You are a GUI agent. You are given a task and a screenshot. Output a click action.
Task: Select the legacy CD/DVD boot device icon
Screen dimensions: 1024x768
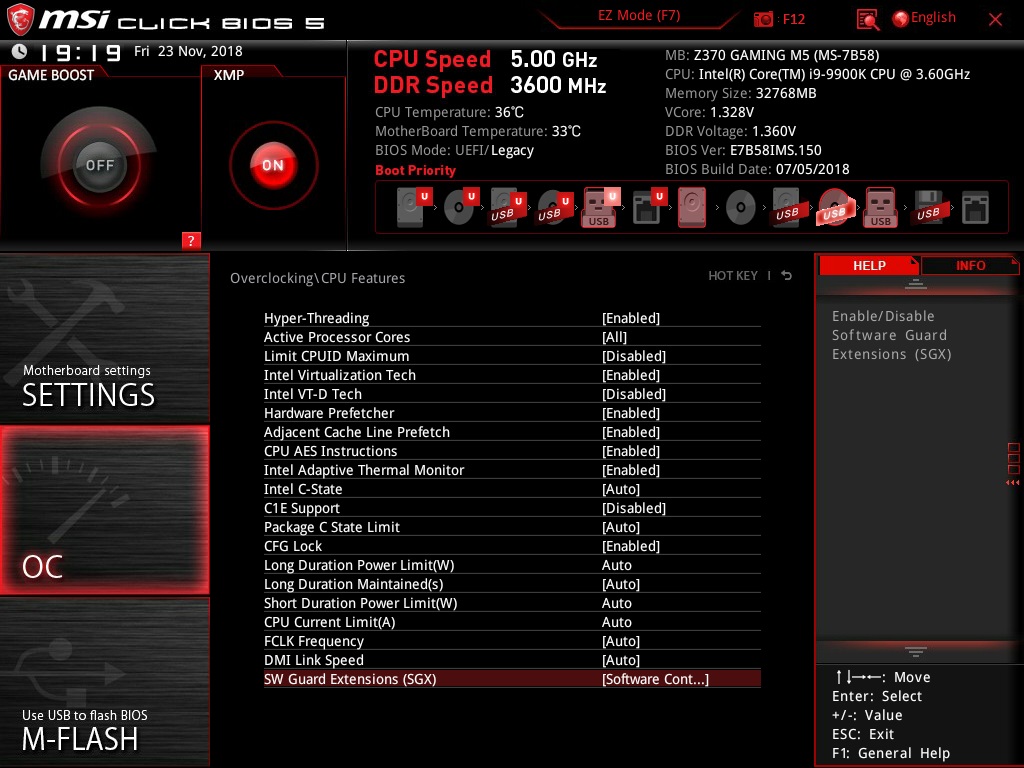(x=741, y=208)
